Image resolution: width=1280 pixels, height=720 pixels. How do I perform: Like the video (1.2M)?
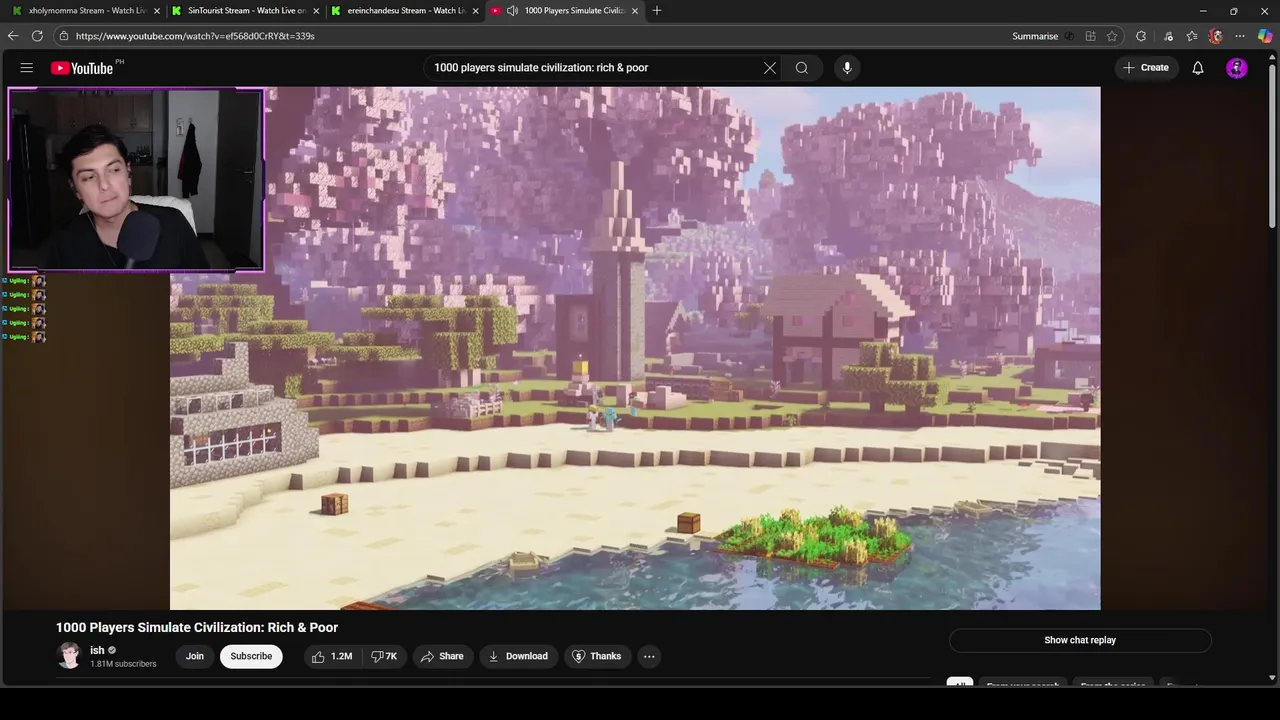pyautogui.click(x=332, y=656)
